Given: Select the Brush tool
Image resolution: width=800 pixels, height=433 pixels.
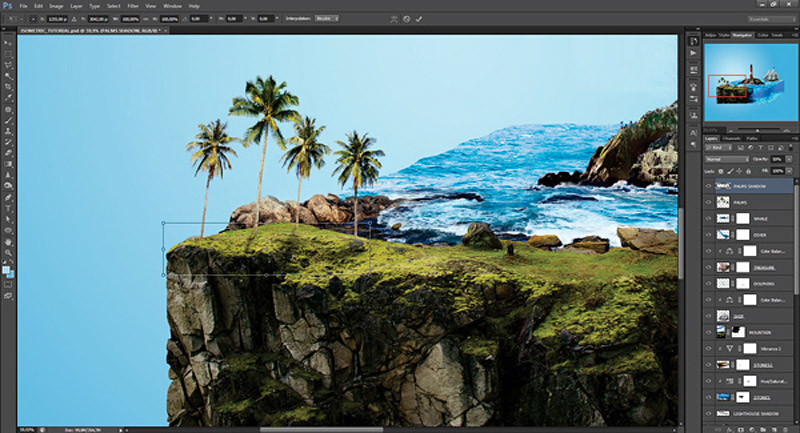Looking at the screenshot, I should point(8,120).
